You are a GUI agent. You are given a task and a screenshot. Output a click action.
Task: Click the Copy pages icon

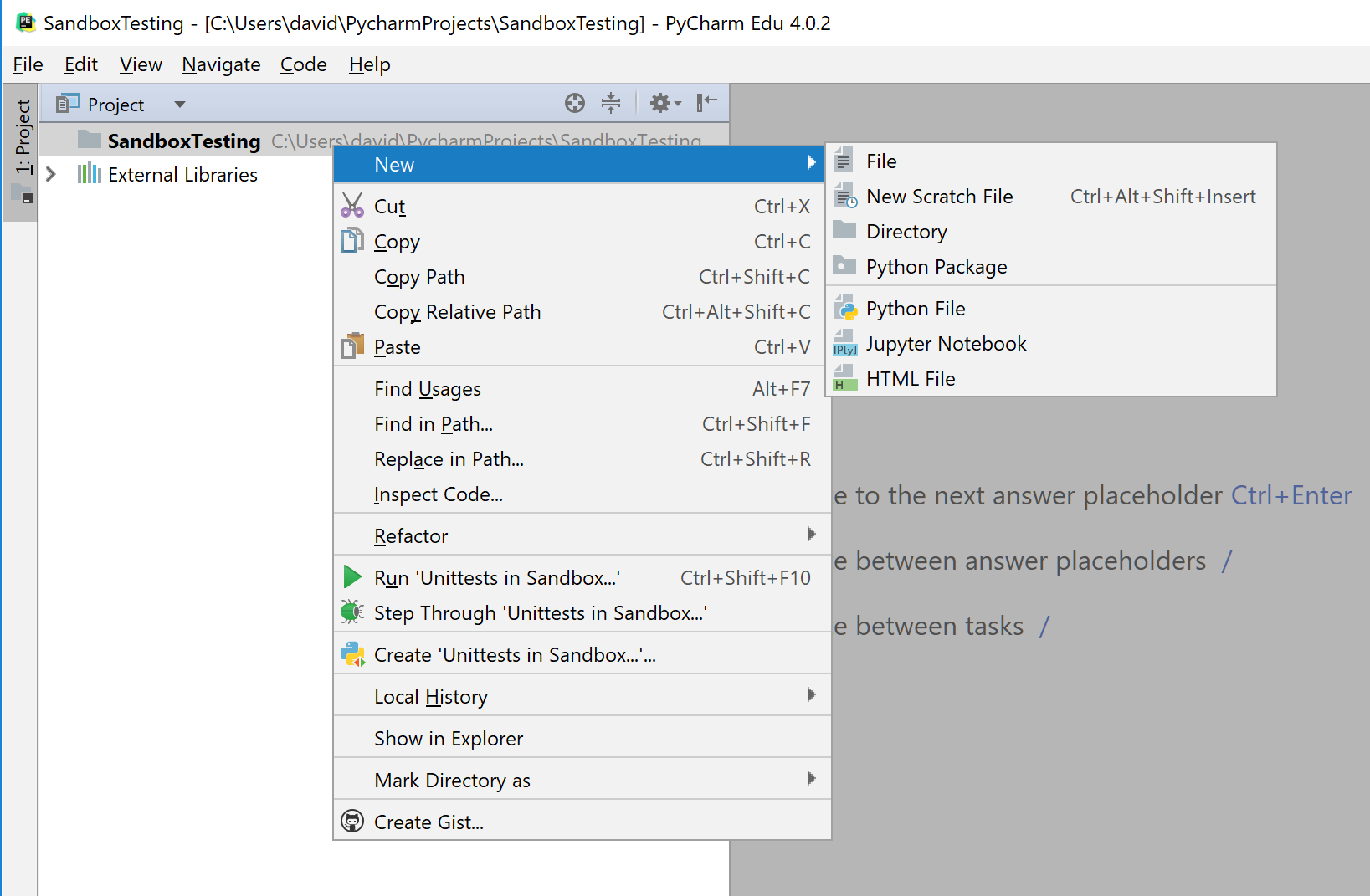click(352, 241)
